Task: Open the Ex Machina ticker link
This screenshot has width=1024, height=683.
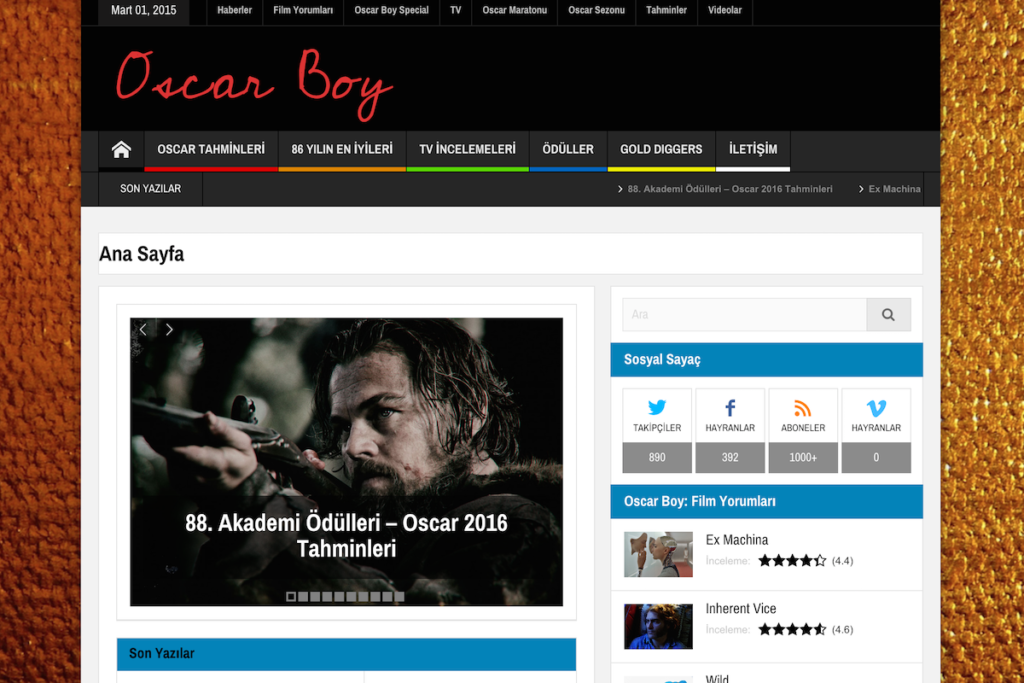Action: tap(894, 189)
